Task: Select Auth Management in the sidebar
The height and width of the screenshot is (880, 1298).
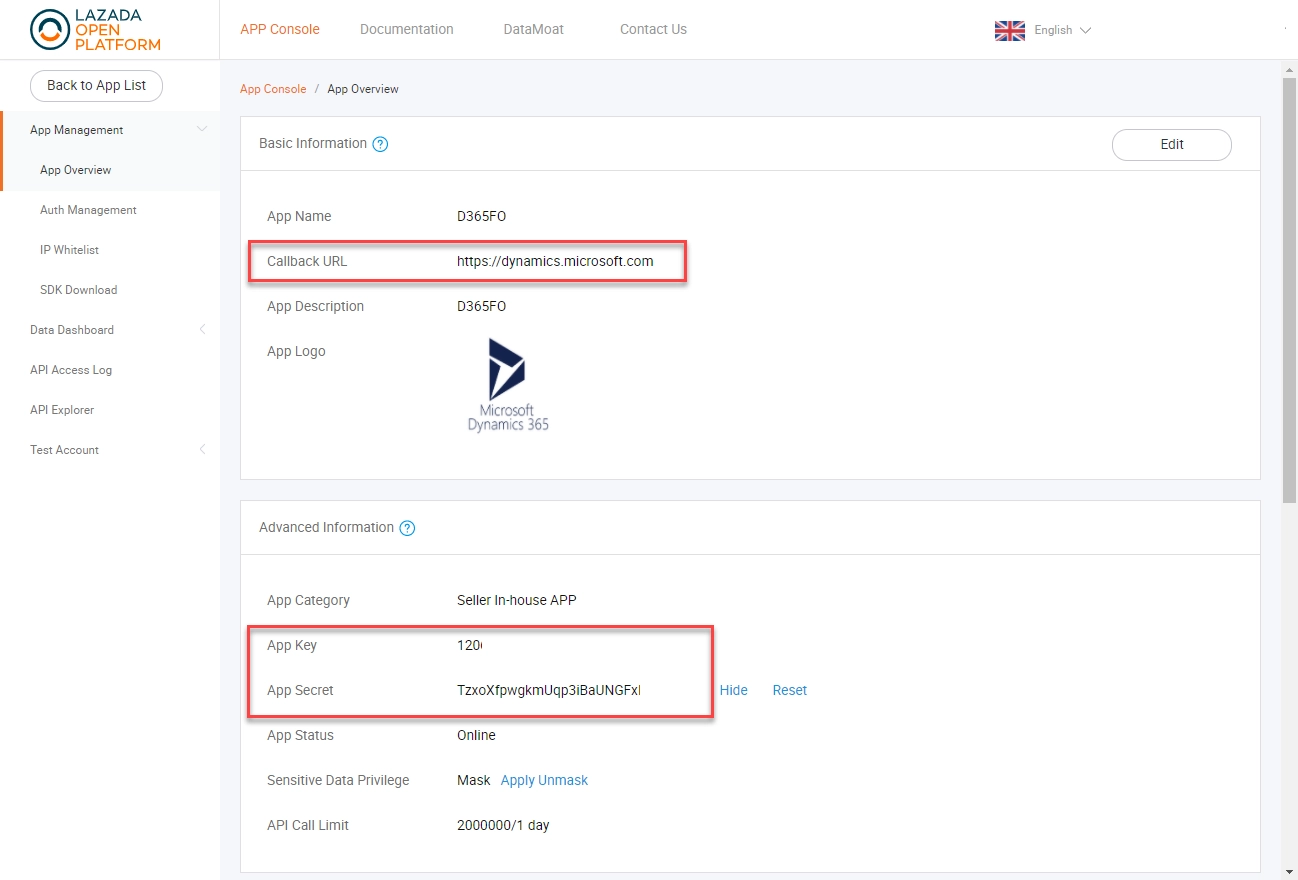Action: coord(88,210)
